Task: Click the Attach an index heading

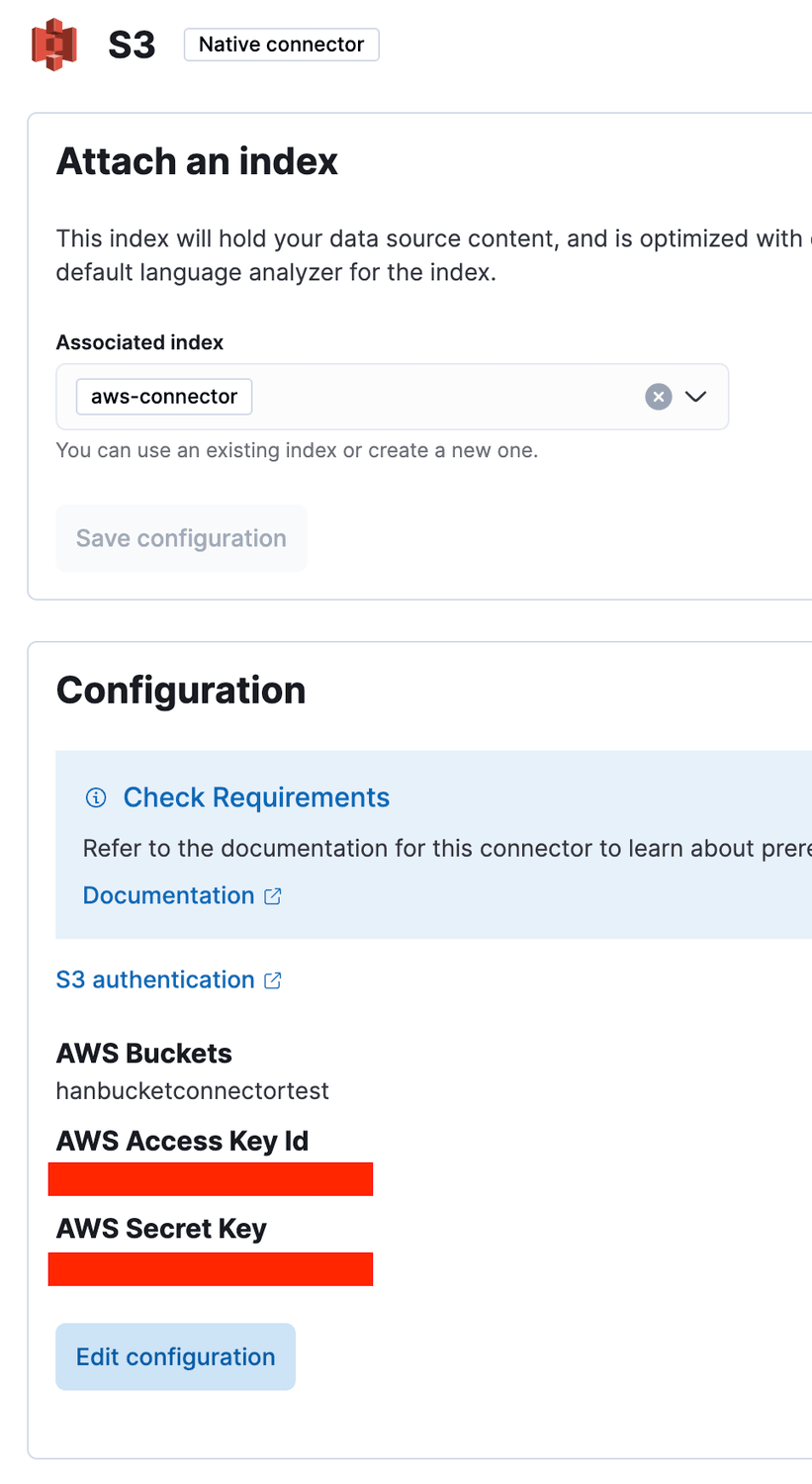Action: 197,161
